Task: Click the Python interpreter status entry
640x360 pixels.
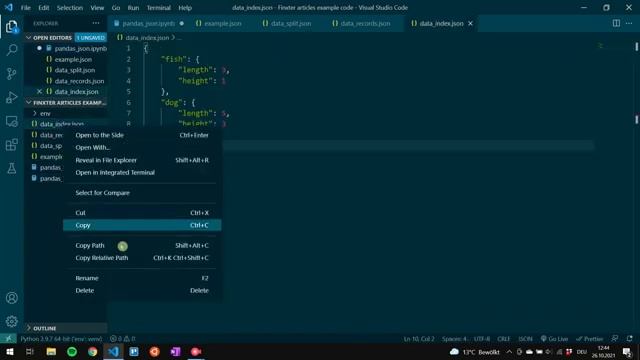Action: [x=61, y=339]
